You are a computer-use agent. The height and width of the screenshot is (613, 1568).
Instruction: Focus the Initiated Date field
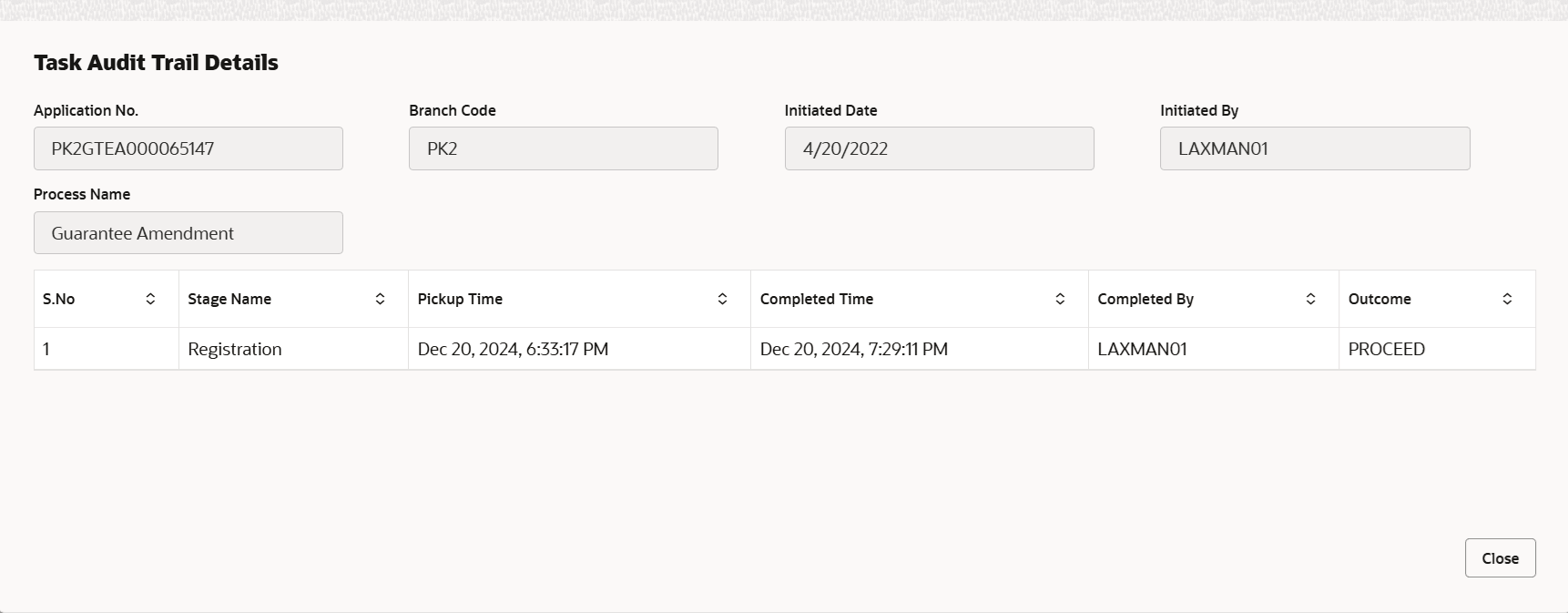[x=939, y=148]
